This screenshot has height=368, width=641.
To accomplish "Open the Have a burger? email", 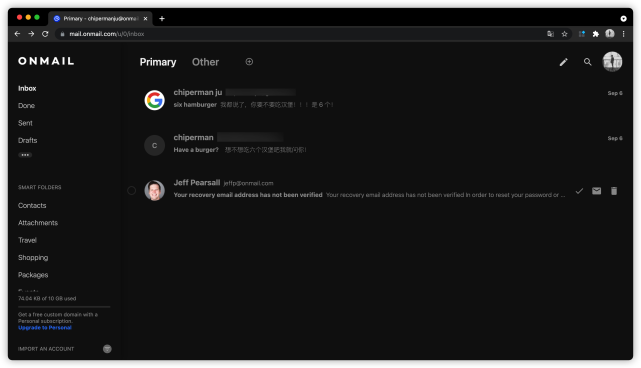I will tap(383, 144).
